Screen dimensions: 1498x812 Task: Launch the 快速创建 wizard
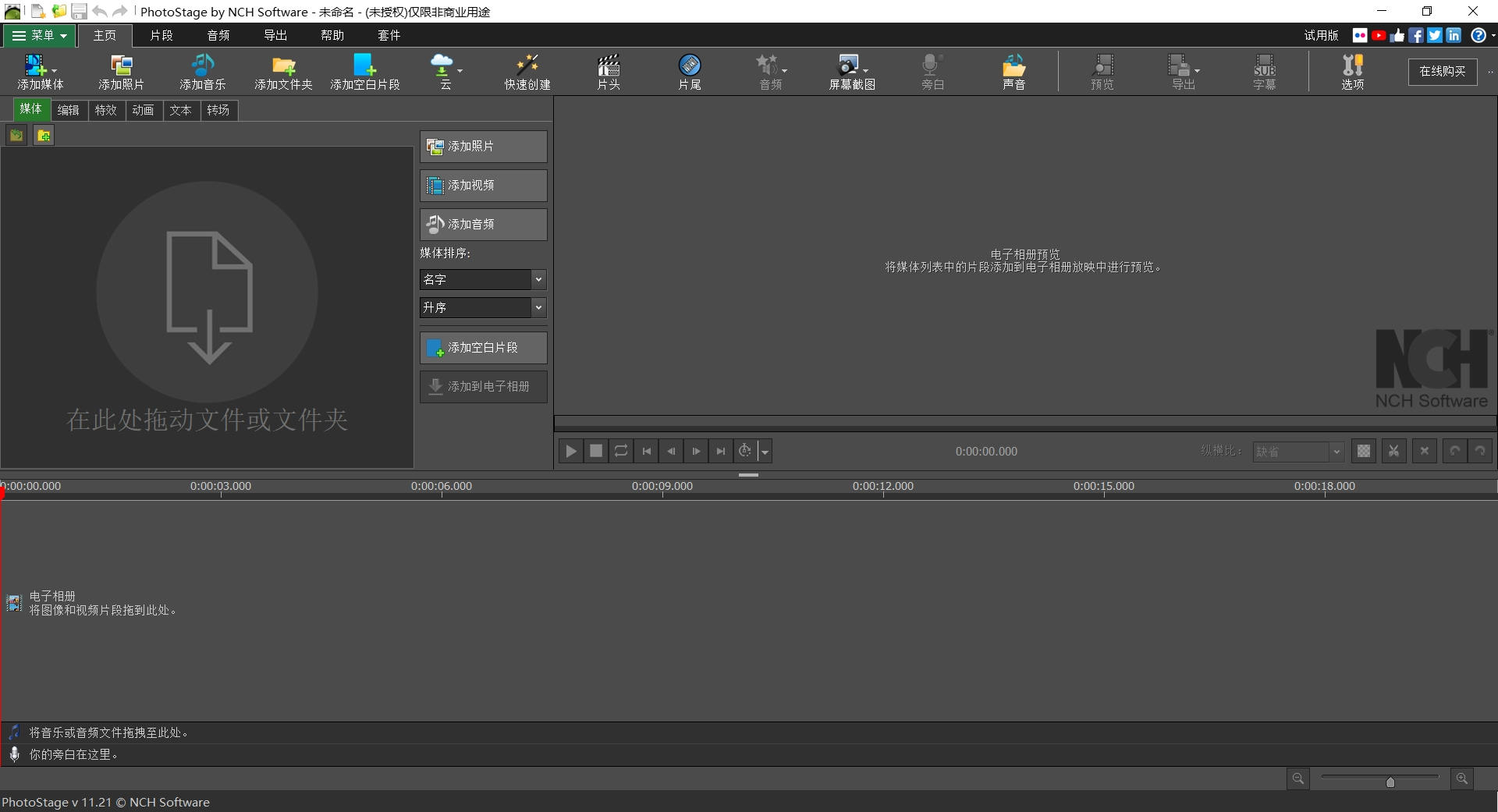[527, 72]
